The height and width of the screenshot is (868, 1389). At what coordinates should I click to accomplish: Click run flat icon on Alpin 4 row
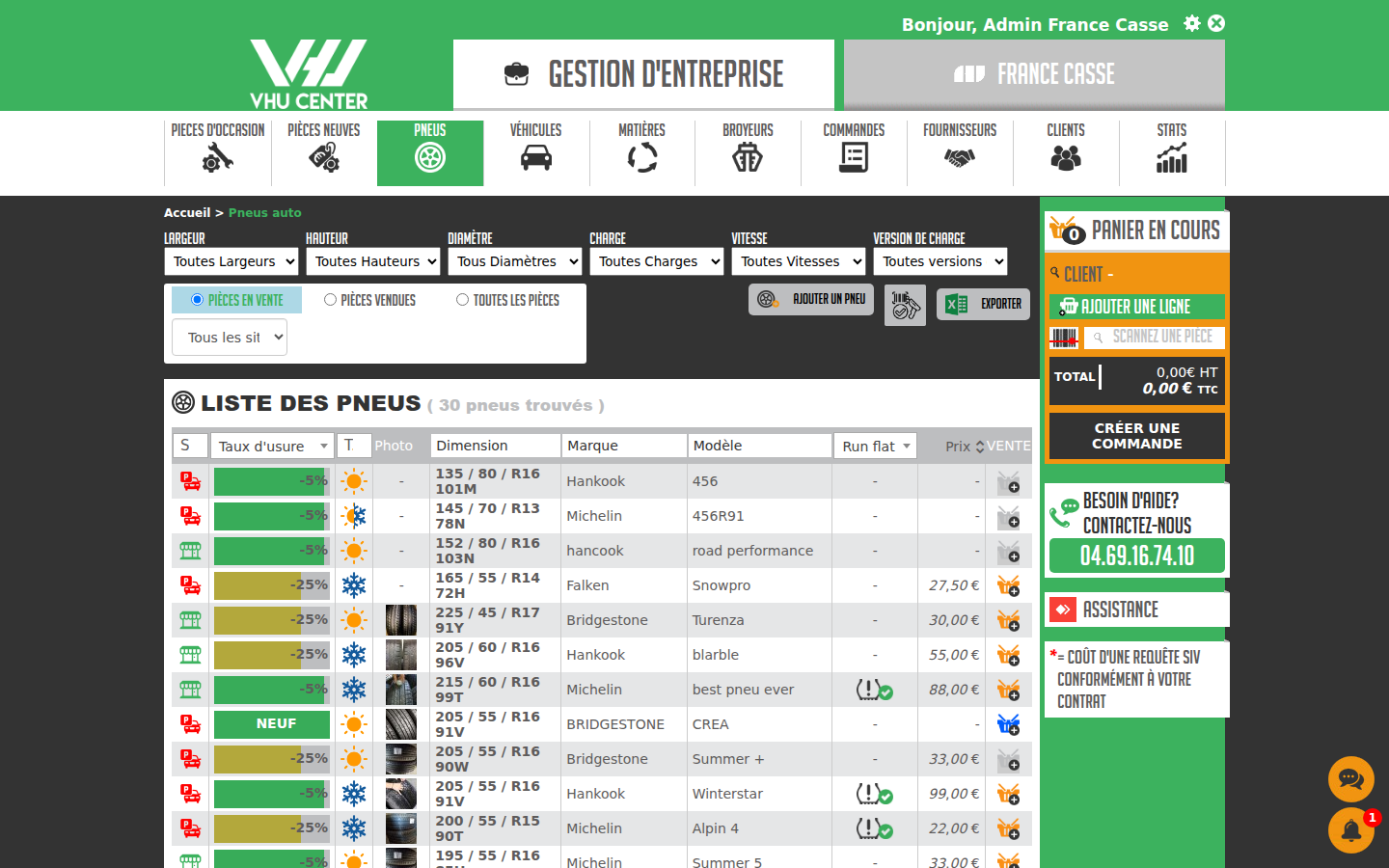(x=874, y=828)
